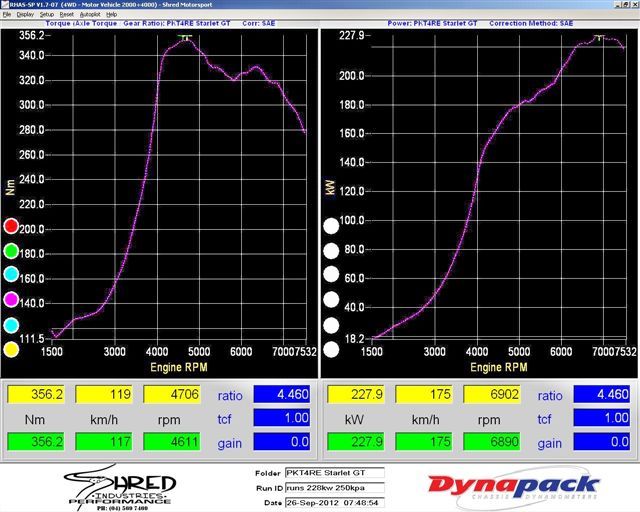Click the magenta run color circle
Screen dimensions: 640x512
coord(12,300)
